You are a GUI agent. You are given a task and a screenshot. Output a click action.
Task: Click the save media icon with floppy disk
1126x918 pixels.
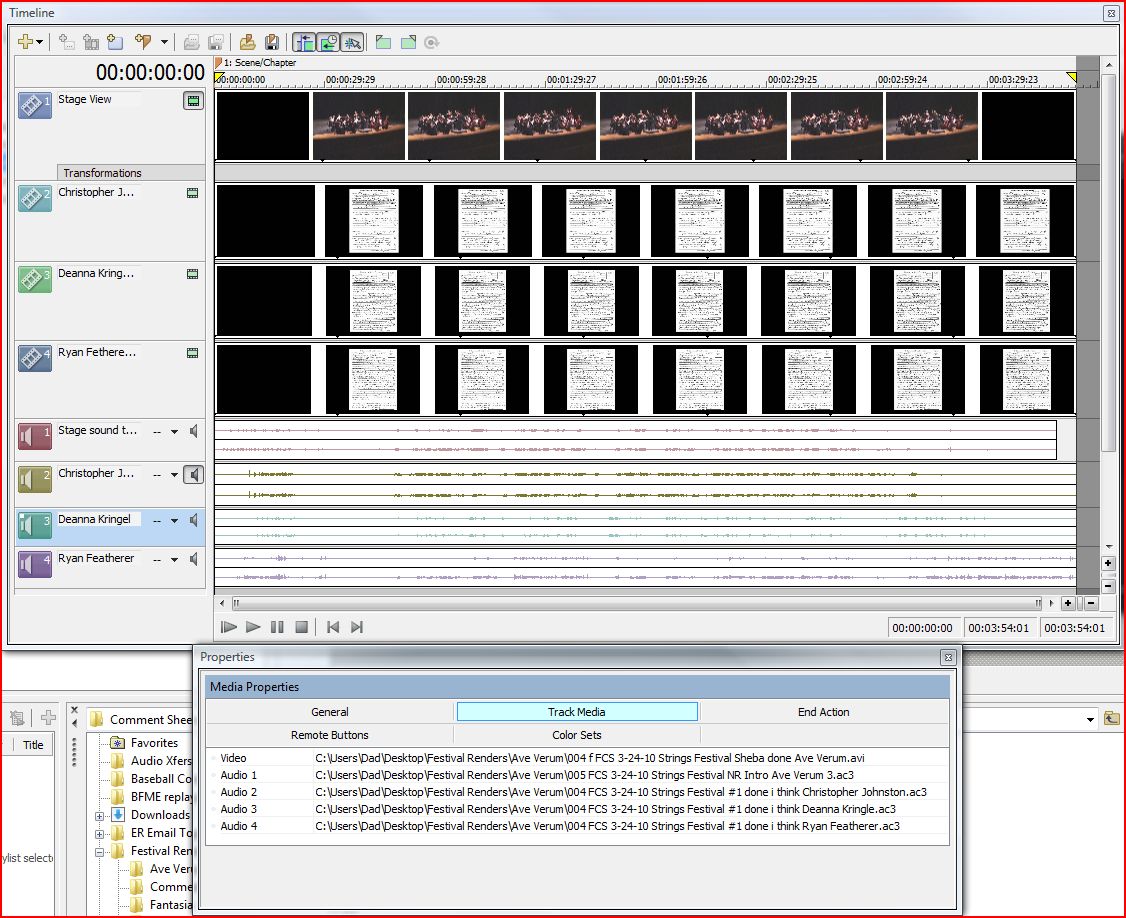(x=271, y=42)
